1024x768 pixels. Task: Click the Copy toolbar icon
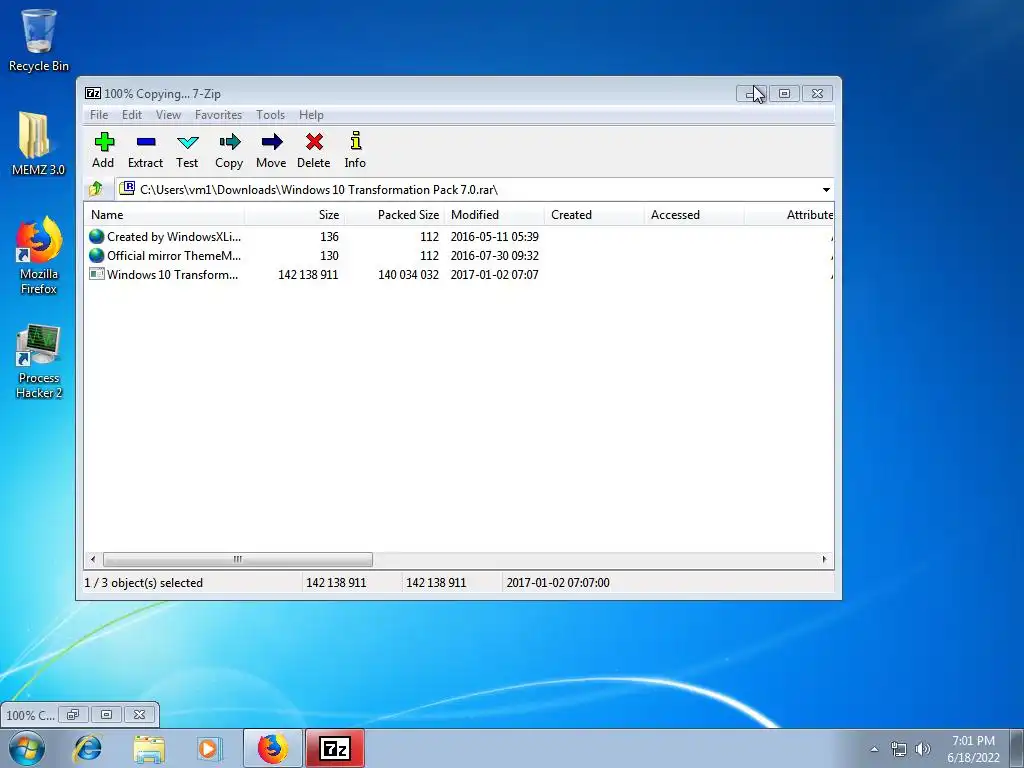pos(229,150)
